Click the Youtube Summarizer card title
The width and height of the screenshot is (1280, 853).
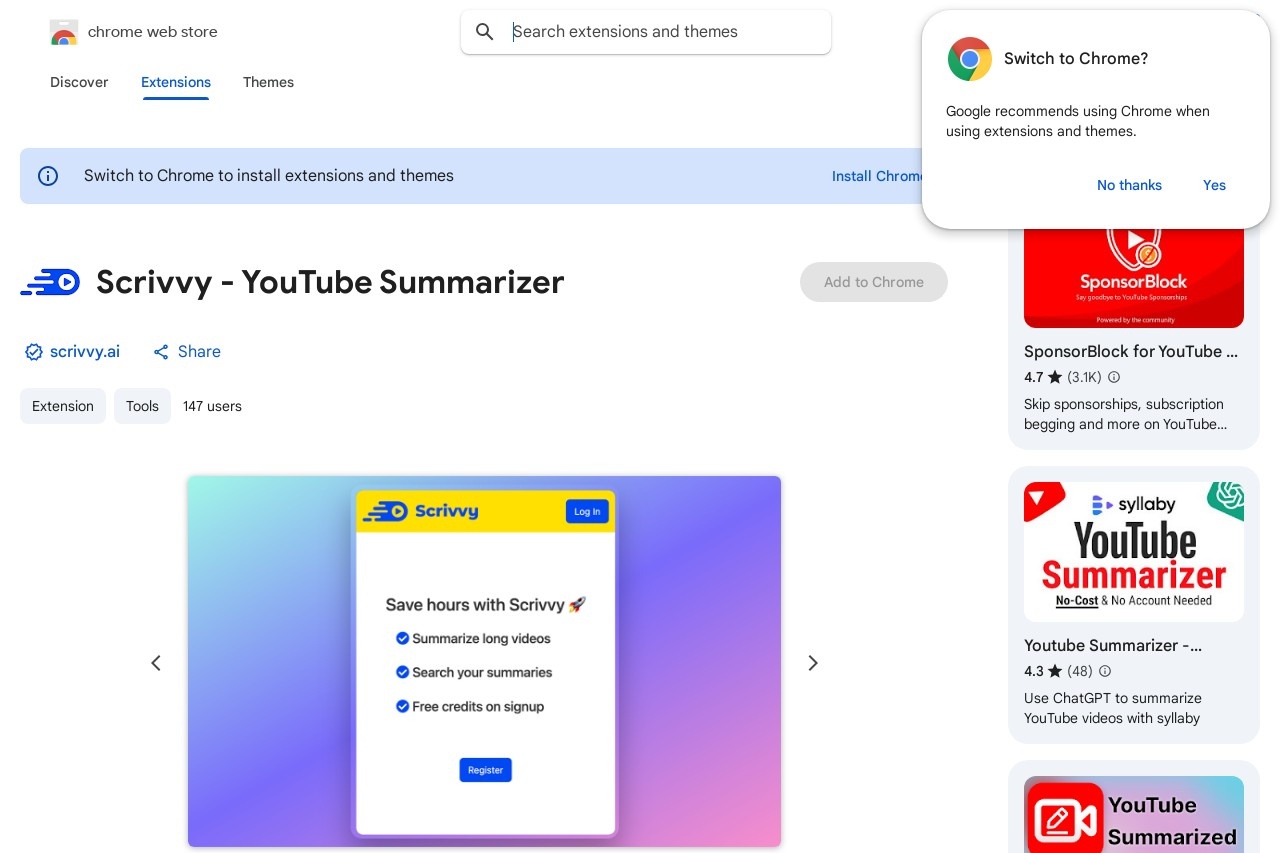[1113, 645]
